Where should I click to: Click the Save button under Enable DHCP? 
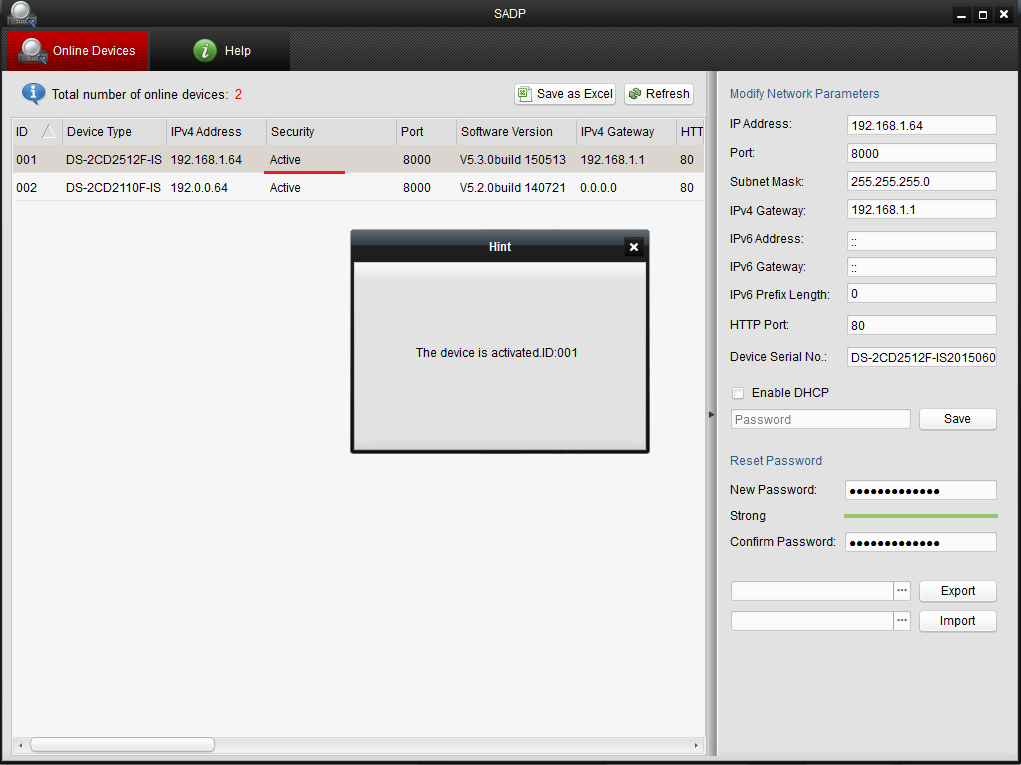pos(957,418)
